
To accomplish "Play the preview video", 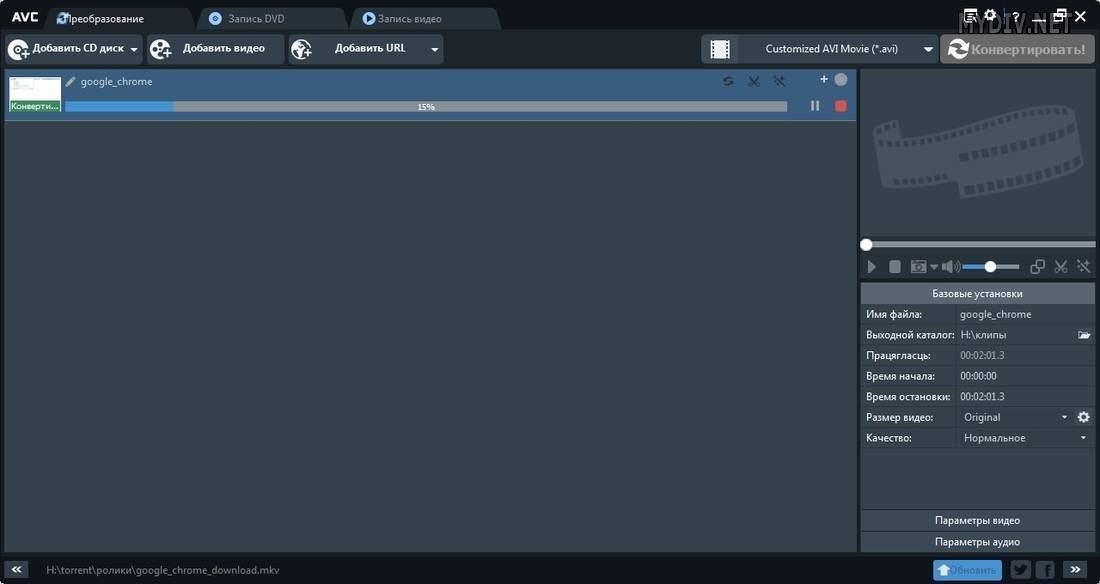I will pyautogui.click(x=871, y=267).
